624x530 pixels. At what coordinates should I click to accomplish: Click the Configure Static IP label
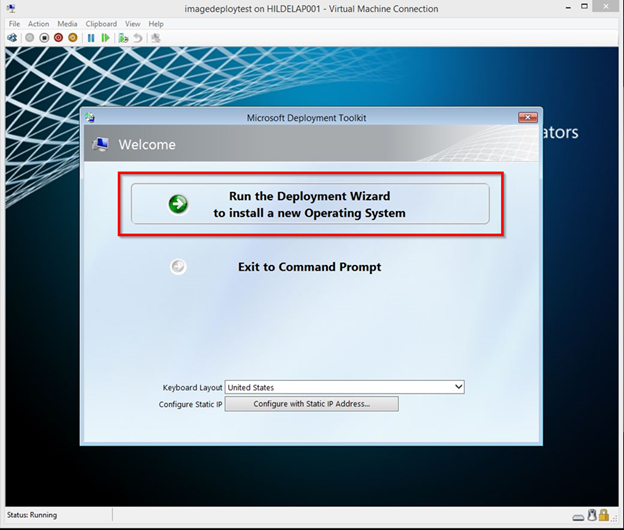[x=190, y=404]
